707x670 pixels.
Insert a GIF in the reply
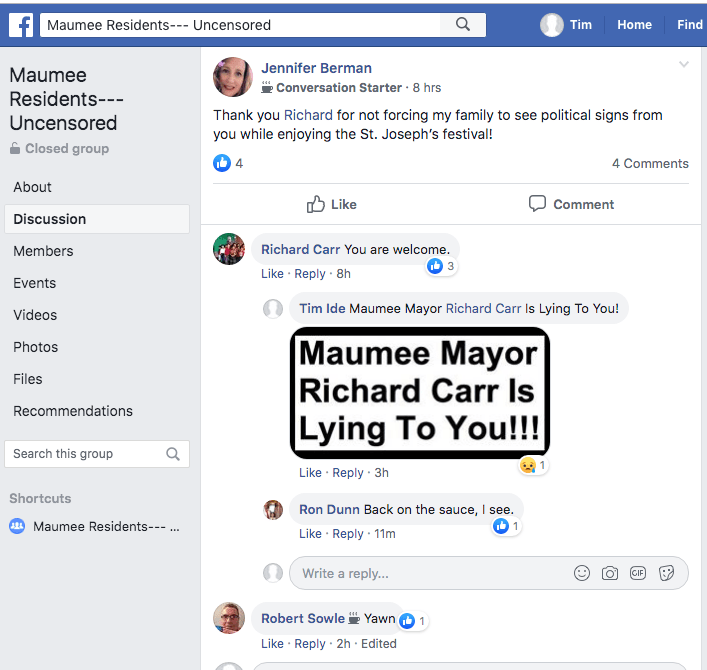point(638,573)
